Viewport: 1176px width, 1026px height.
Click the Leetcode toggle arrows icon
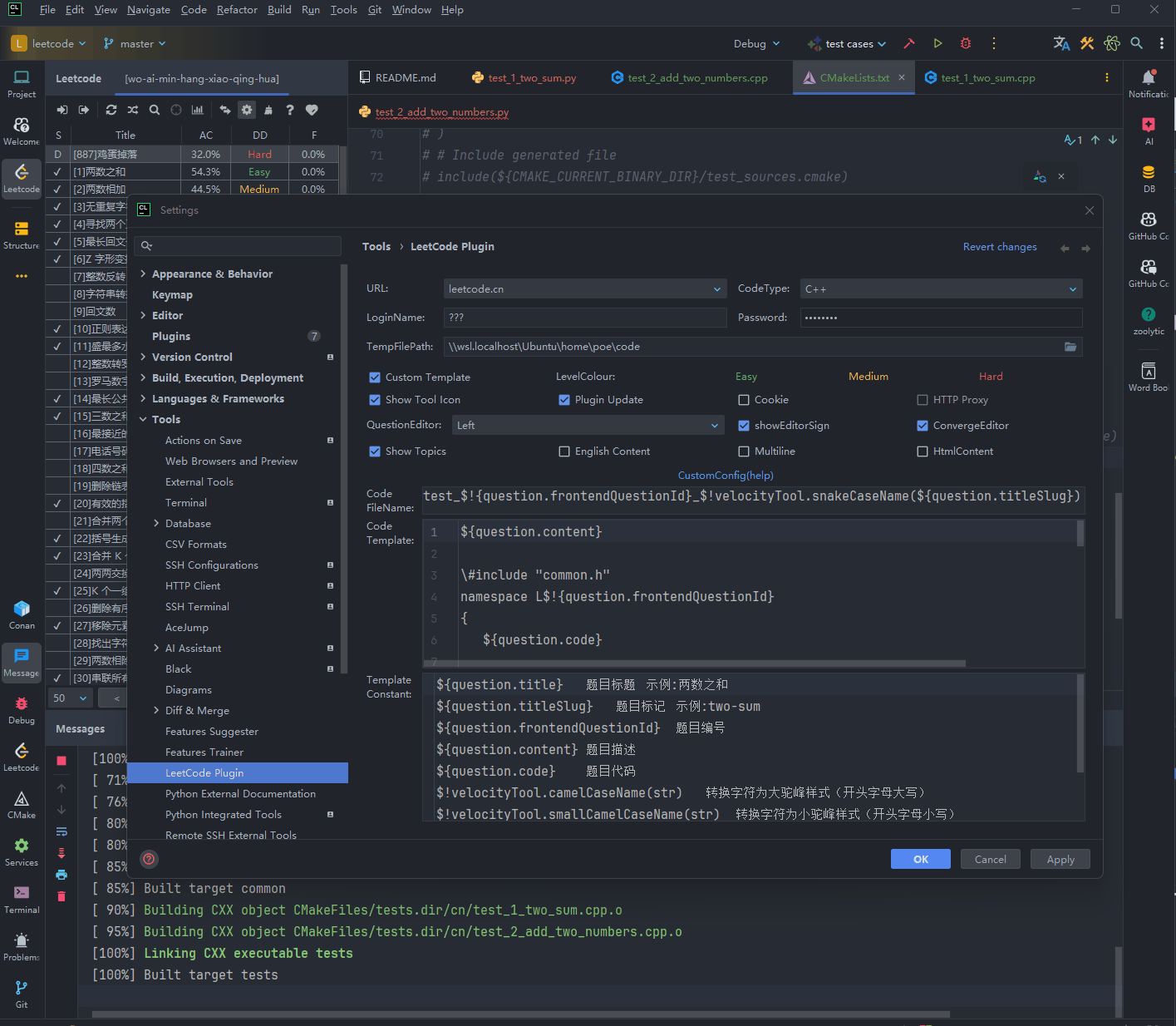pyautogui.click(x=225, y=110)
